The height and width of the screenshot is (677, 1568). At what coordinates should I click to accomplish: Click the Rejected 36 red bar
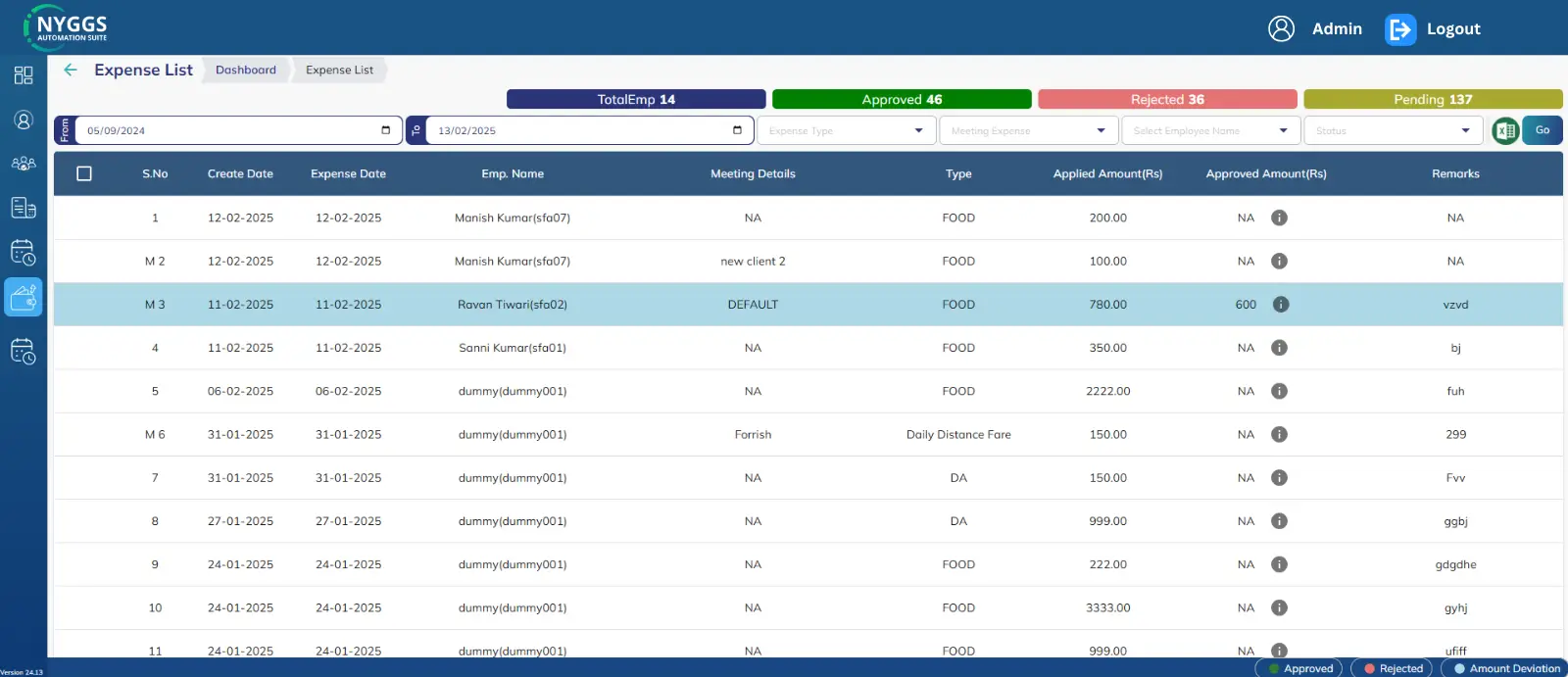coord(1167,99)
